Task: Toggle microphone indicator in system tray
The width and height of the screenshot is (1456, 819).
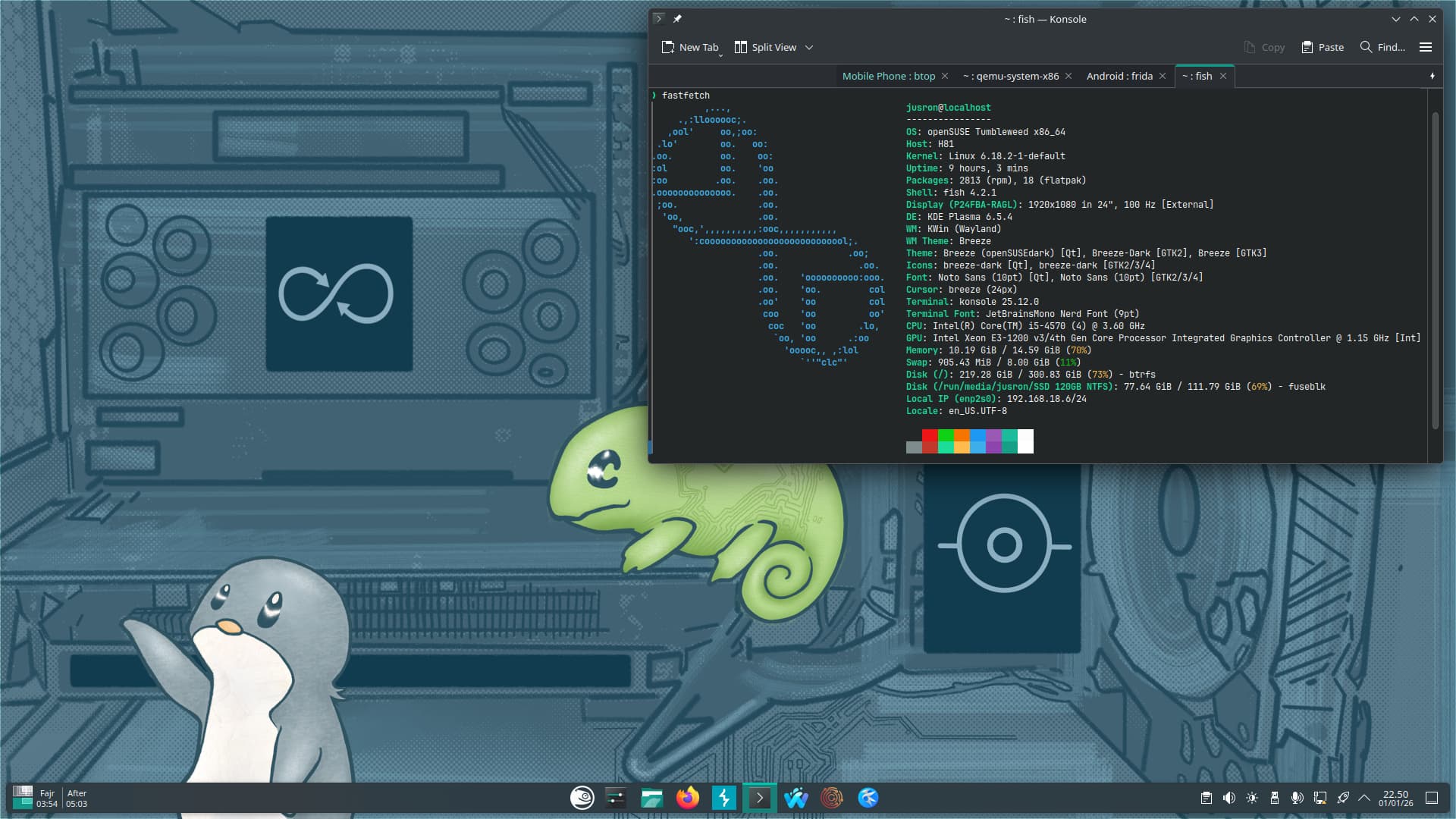Action: point(1298,798)
